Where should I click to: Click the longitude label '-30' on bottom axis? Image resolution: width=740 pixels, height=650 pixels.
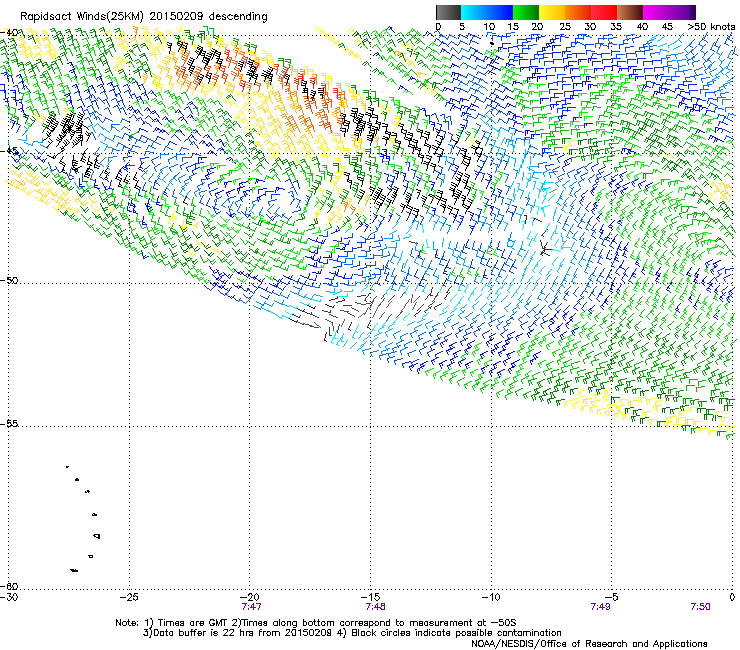pyautogui.click(x=9, y=597)
